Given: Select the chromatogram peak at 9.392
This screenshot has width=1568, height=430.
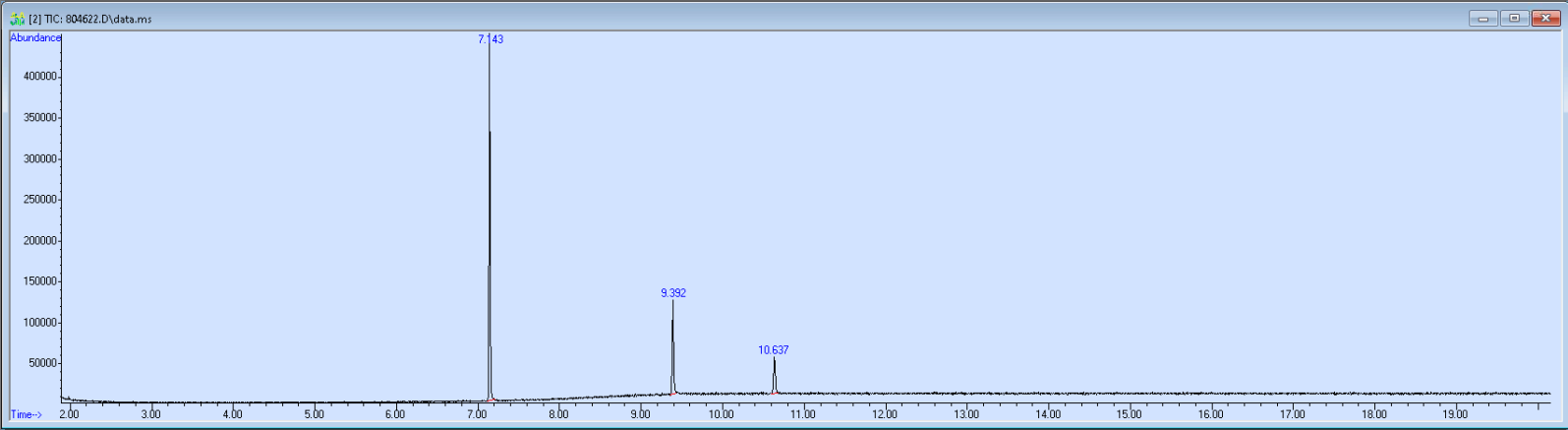Looking at the screenshot, I should (x=672, y=346).
